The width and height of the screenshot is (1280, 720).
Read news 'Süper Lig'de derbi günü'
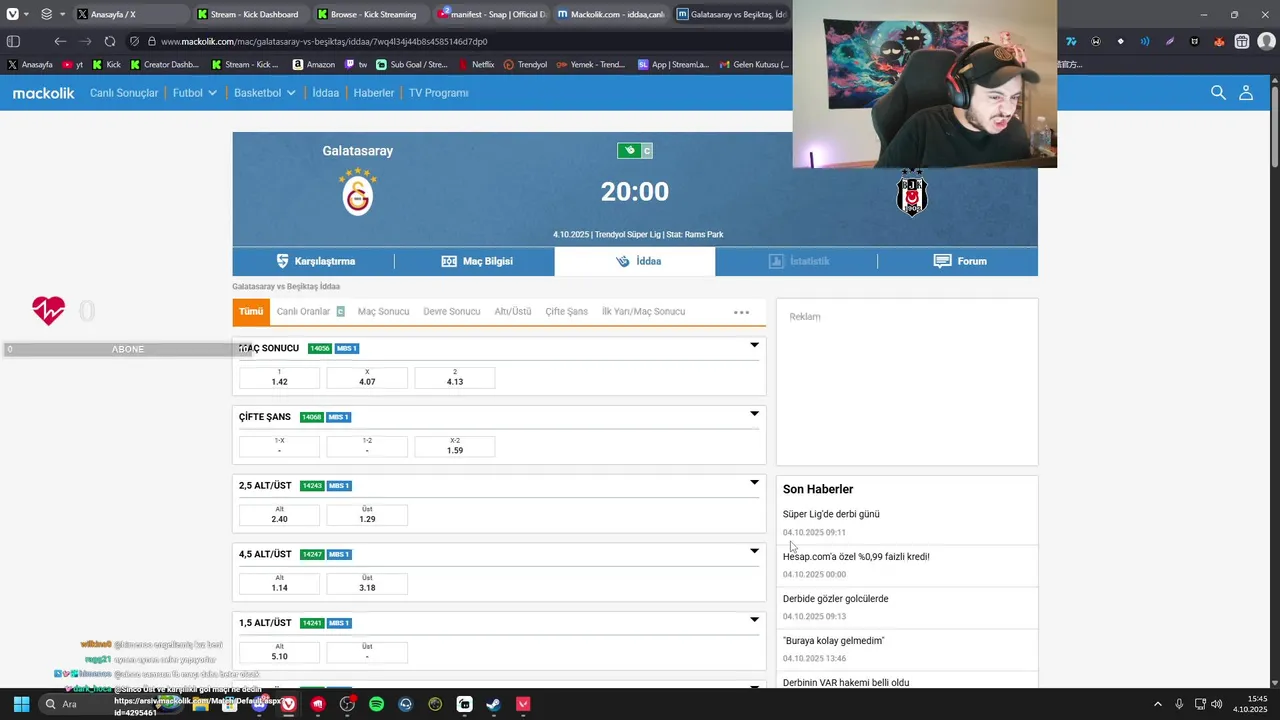click(831, 514)
